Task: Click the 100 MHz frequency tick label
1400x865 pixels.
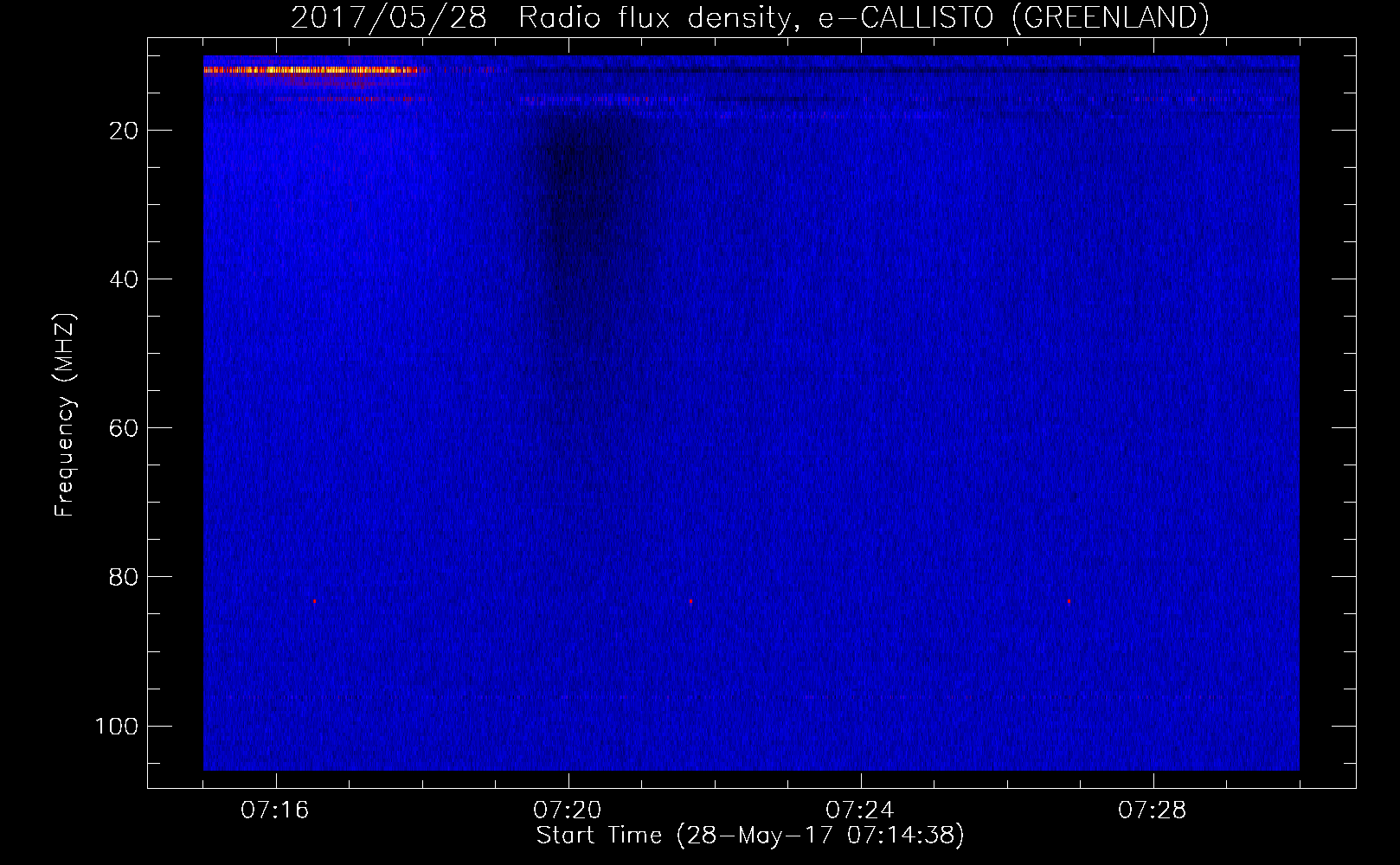Action: tap(117, 726)
